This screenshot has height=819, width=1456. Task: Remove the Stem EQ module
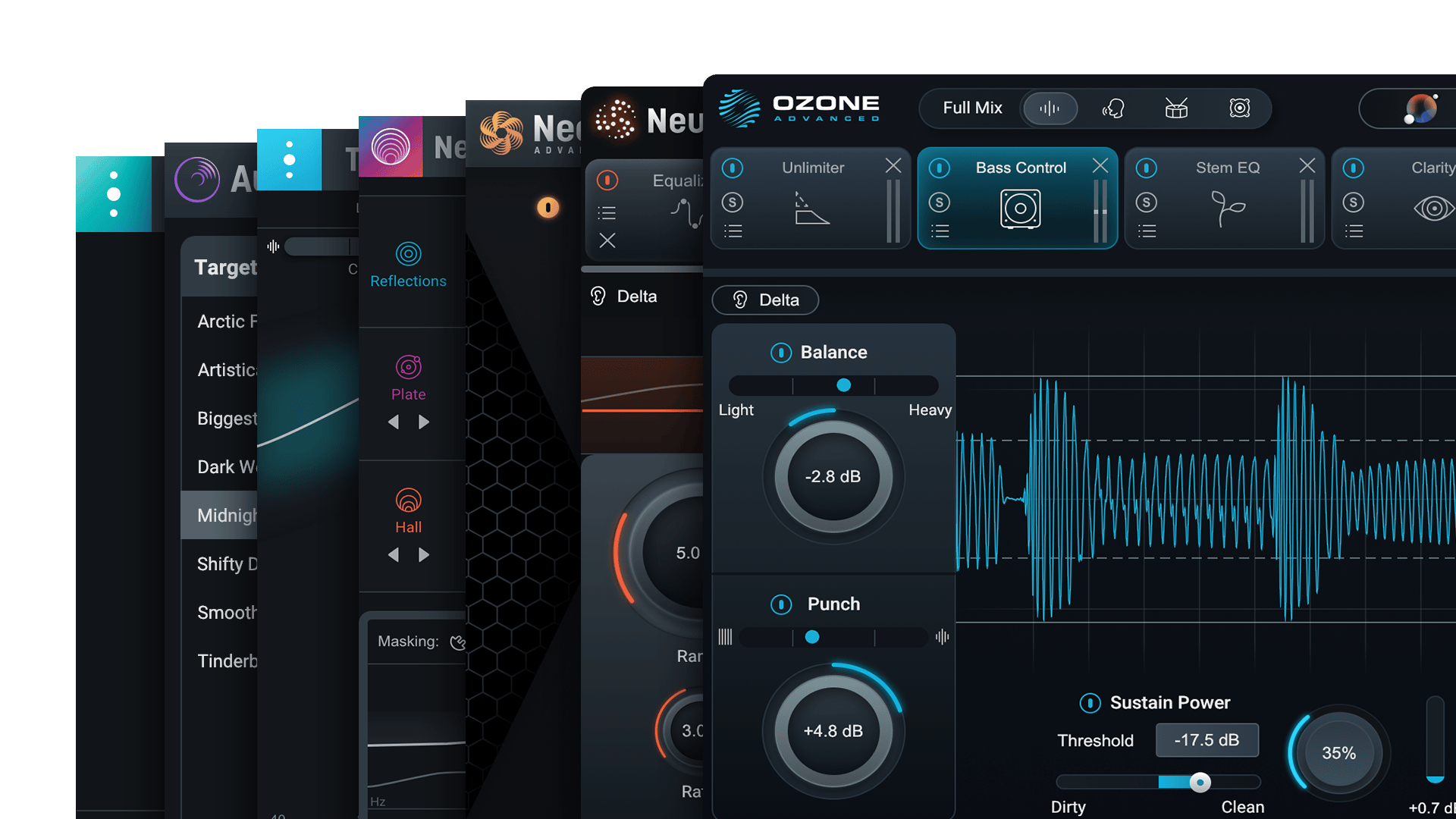coord(1307,165)
